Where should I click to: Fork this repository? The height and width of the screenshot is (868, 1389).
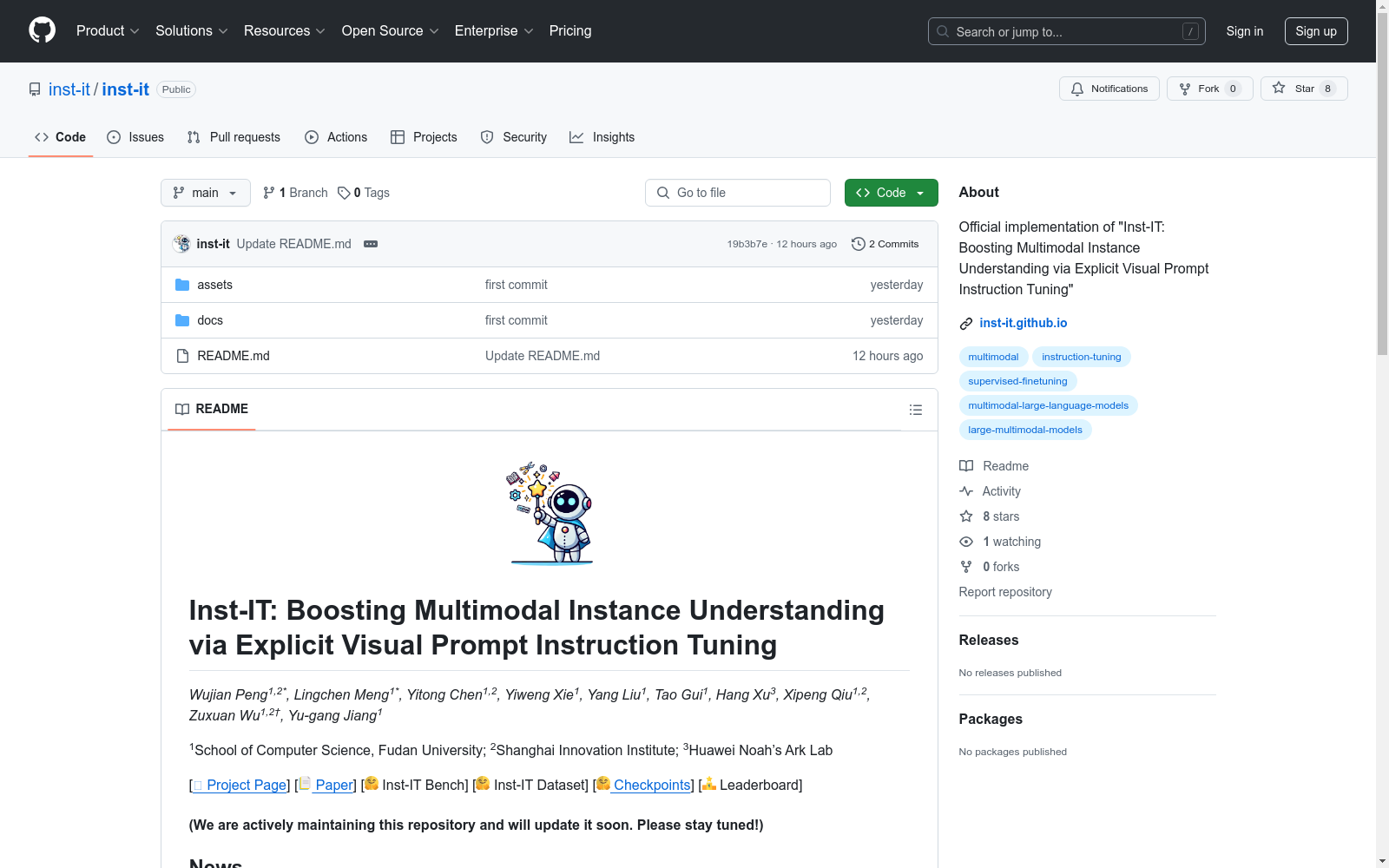1210,89
